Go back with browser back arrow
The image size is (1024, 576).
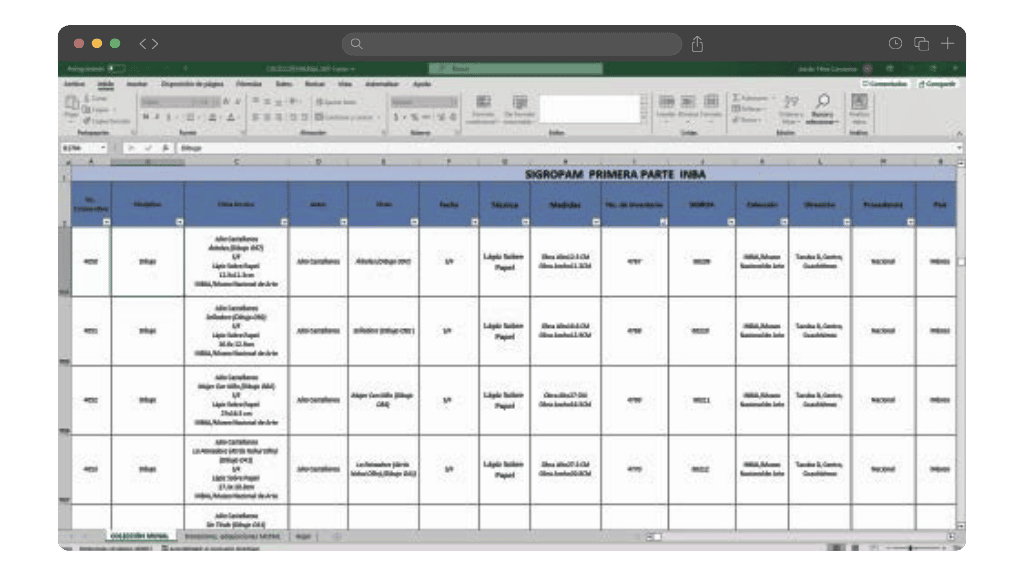click(142, 44)
